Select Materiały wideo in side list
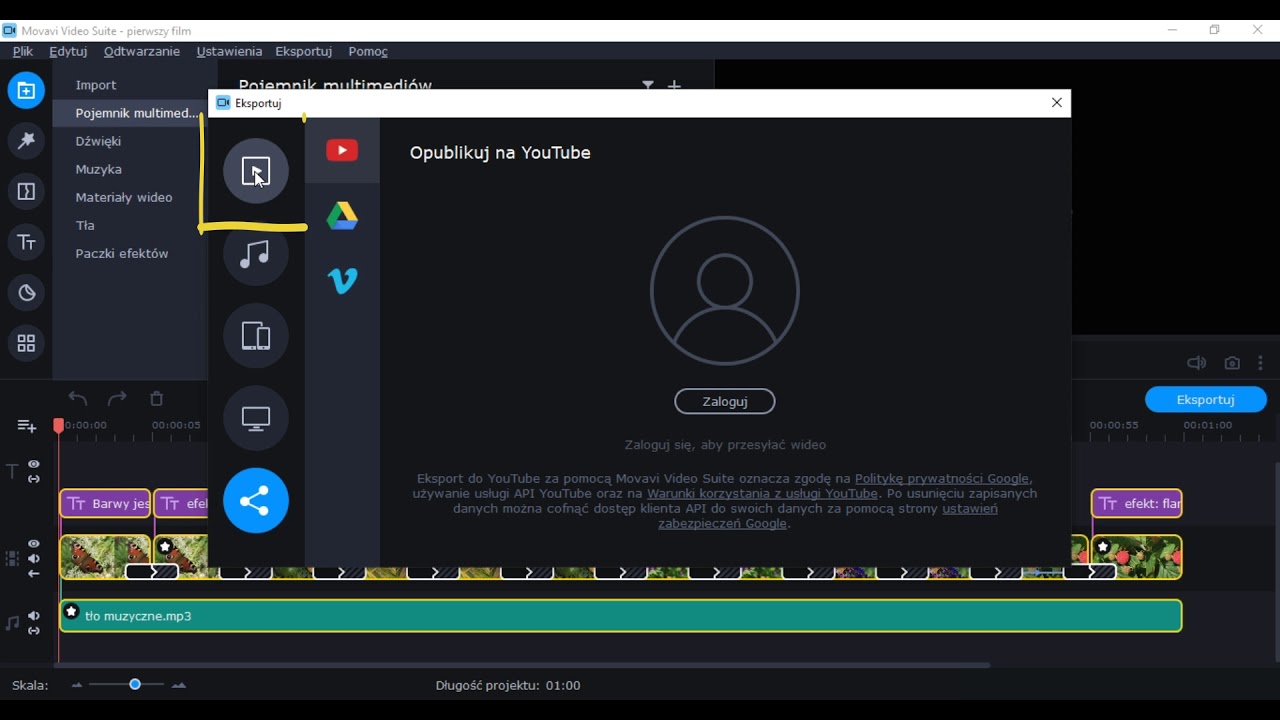Image resolution: width=1280 pixels, height=720 pixels. point(124,197)
